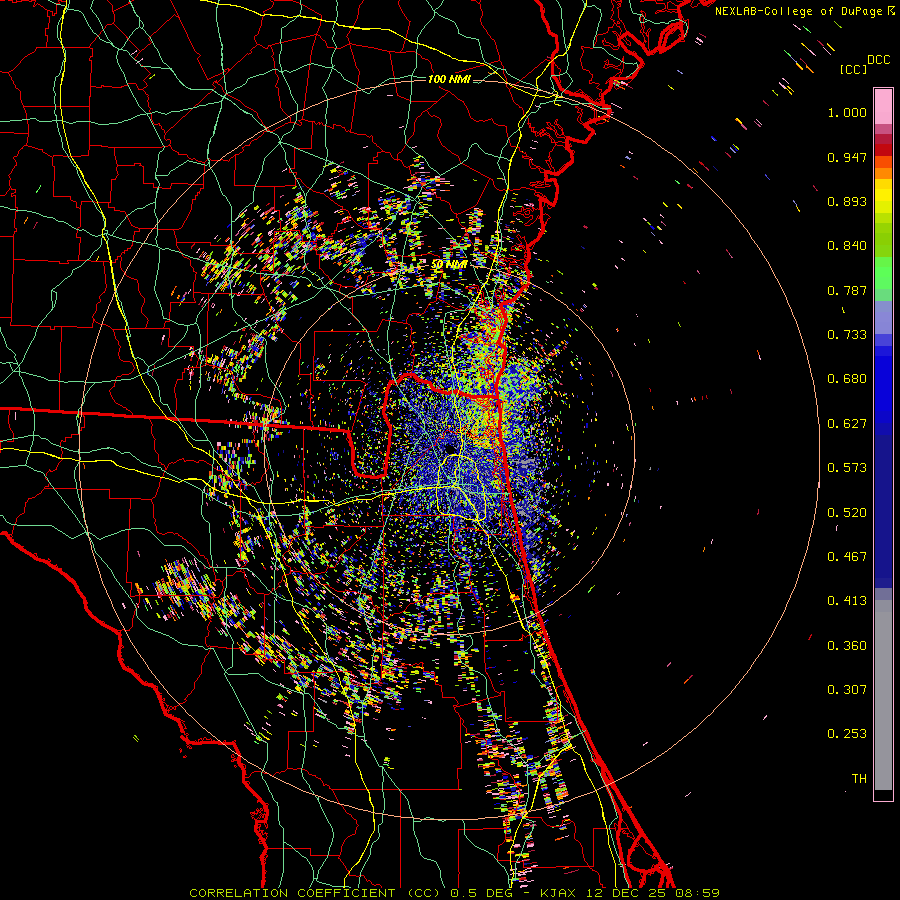
Task: Click the 100 NMI range ring label
Action: tap(449, 79)
